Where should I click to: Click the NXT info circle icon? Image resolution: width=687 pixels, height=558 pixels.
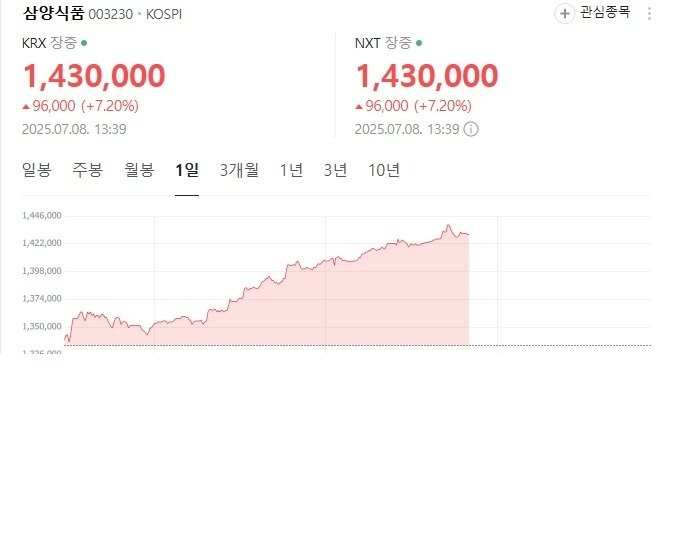471,129
